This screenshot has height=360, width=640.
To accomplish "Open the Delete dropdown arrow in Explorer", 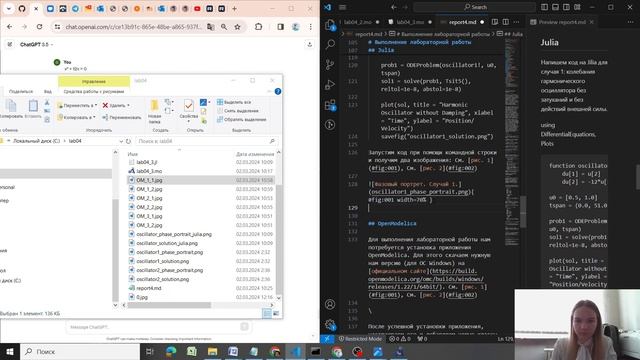I will [x=128, y=105].
